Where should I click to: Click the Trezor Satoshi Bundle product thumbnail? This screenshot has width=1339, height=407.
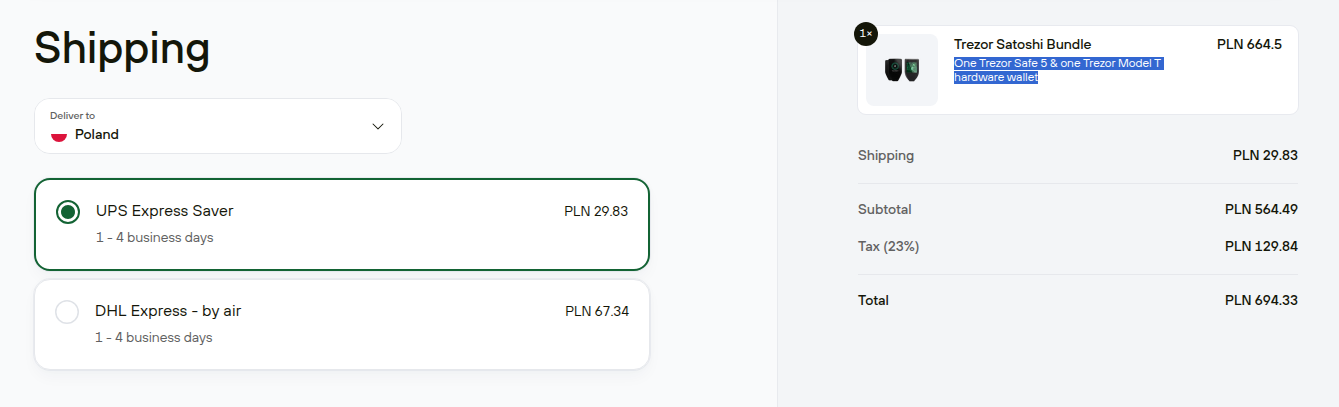902,70
